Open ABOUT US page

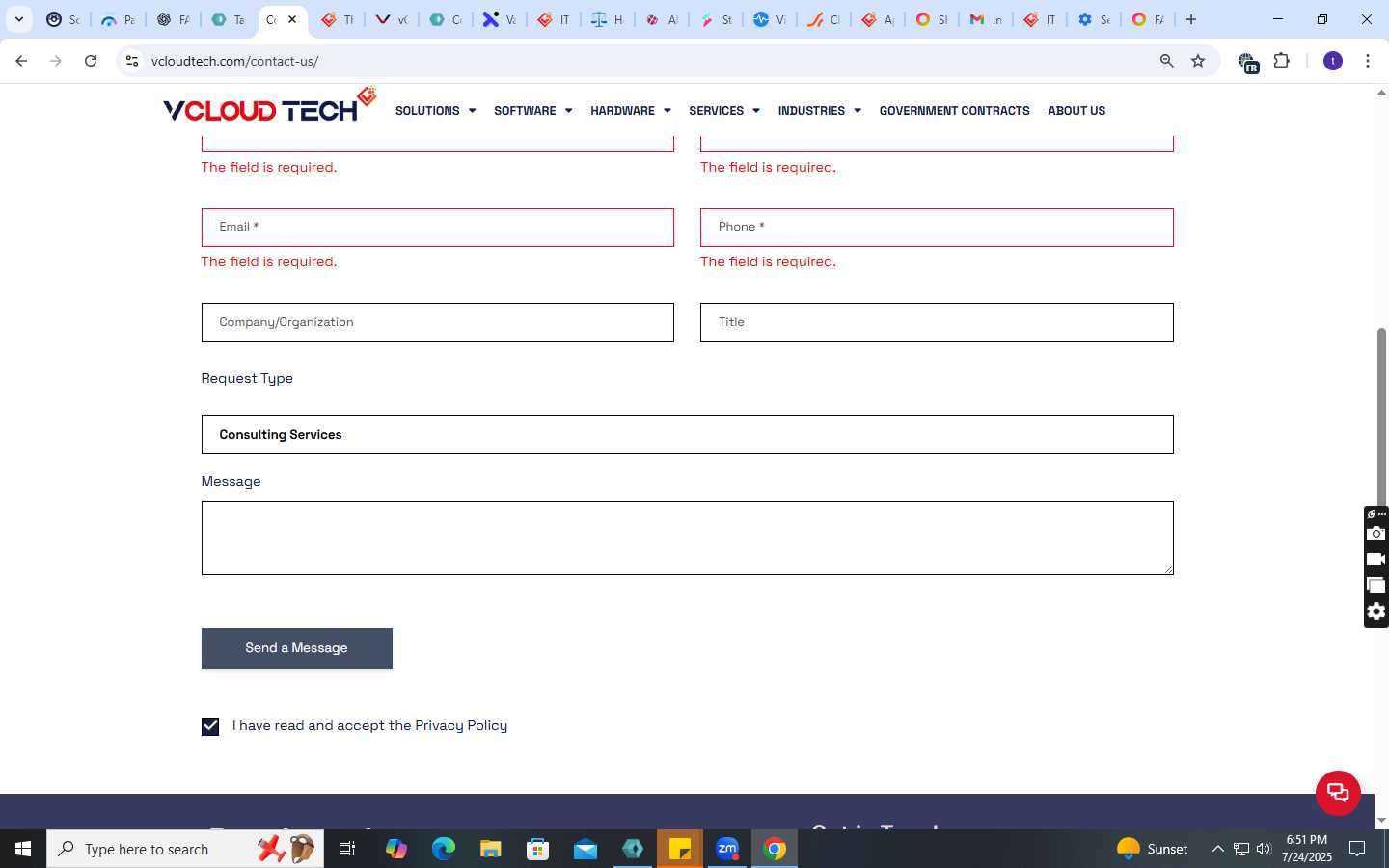[x=1076, y=111]
